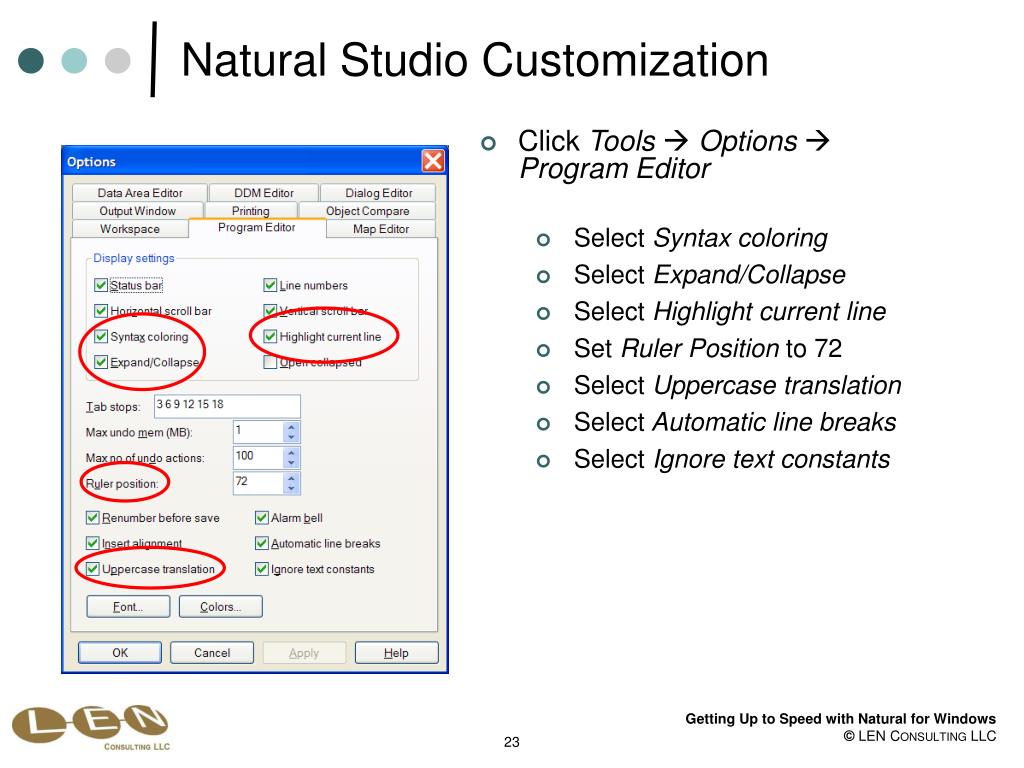This screenshot has height=768, width=1024.
Task: Toggle the Line numbers checkbox
Action: click(x=270, y=285)
